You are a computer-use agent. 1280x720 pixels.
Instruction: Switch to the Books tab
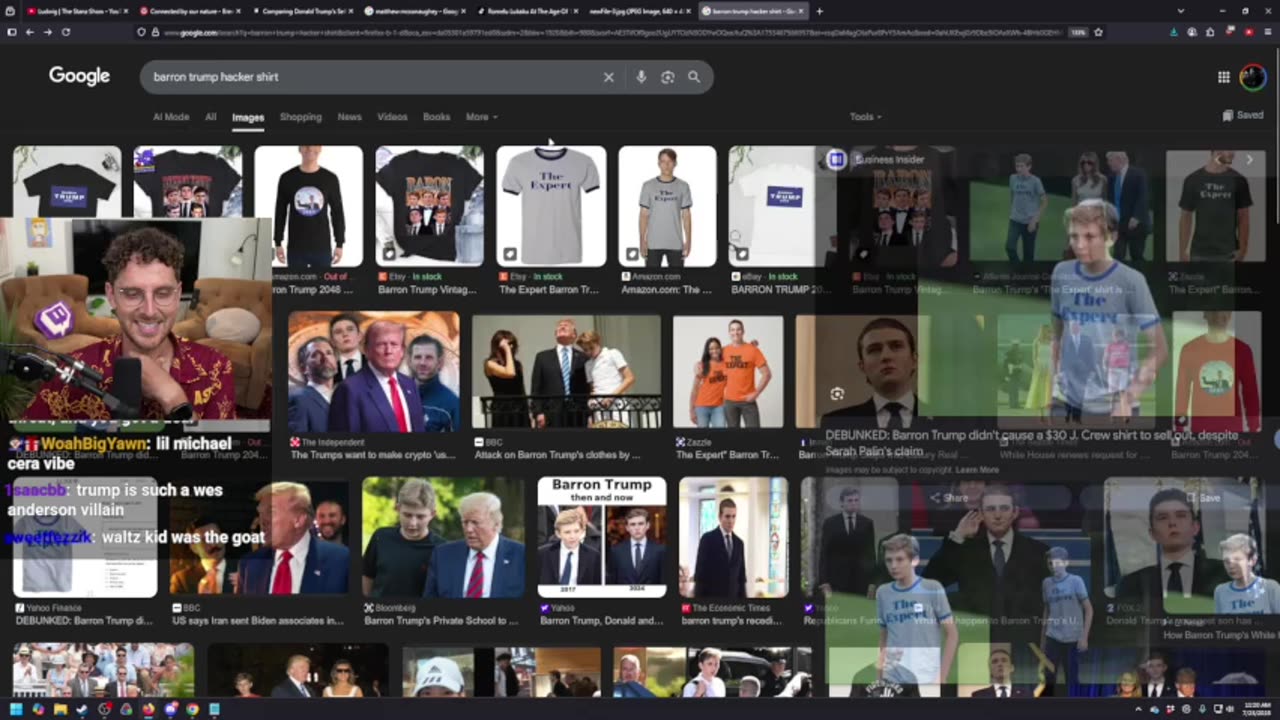pos(436,117)
